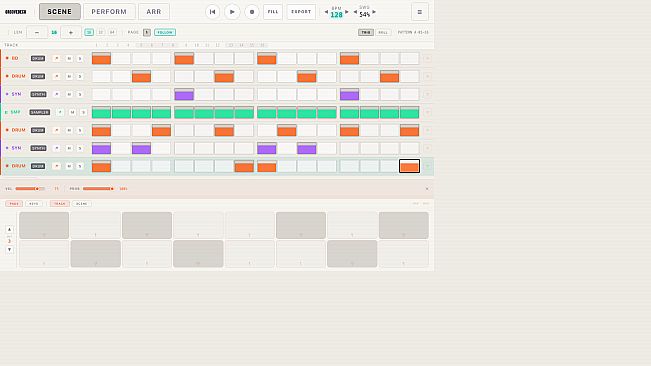Expand the SMP track row chevron
The image size is (651, 366).
click(427, 112)
